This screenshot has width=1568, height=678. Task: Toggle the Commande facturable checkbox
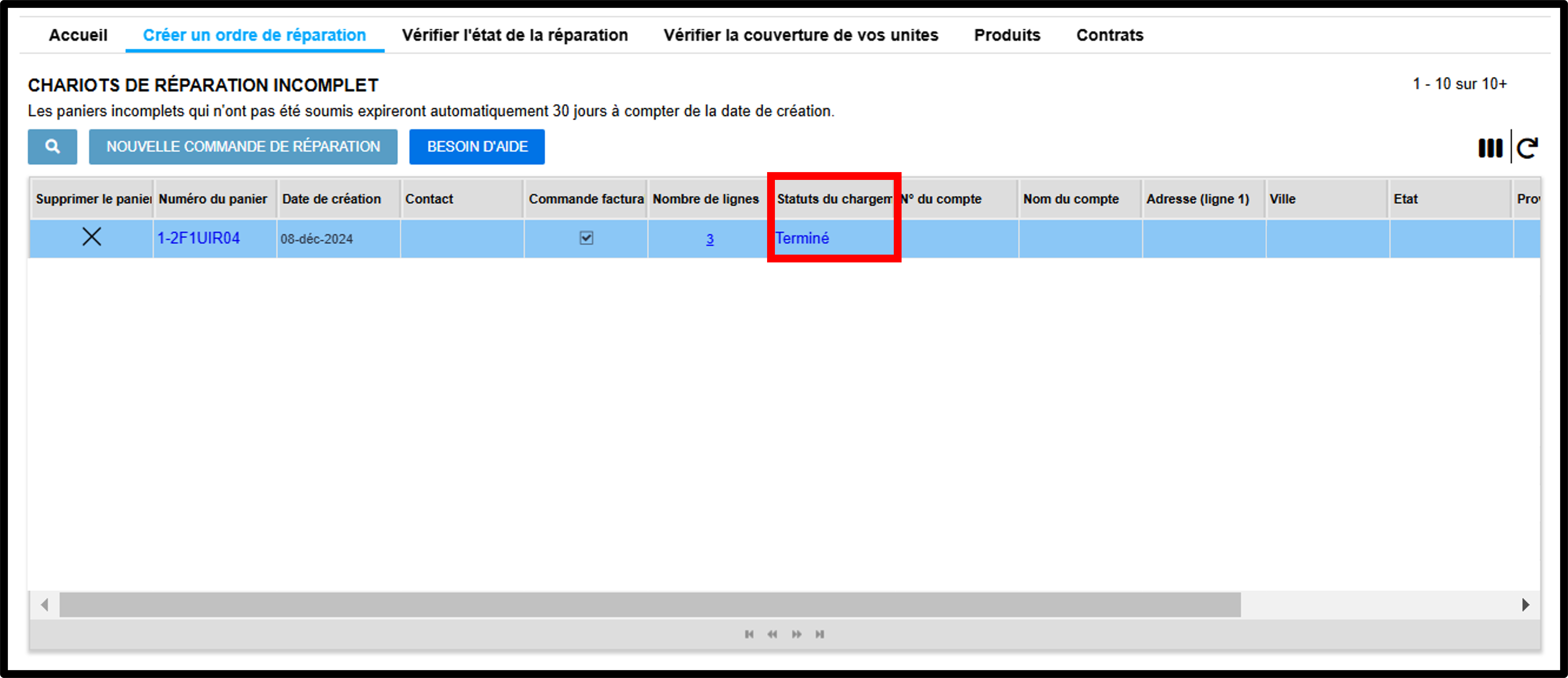pos(586,238)
